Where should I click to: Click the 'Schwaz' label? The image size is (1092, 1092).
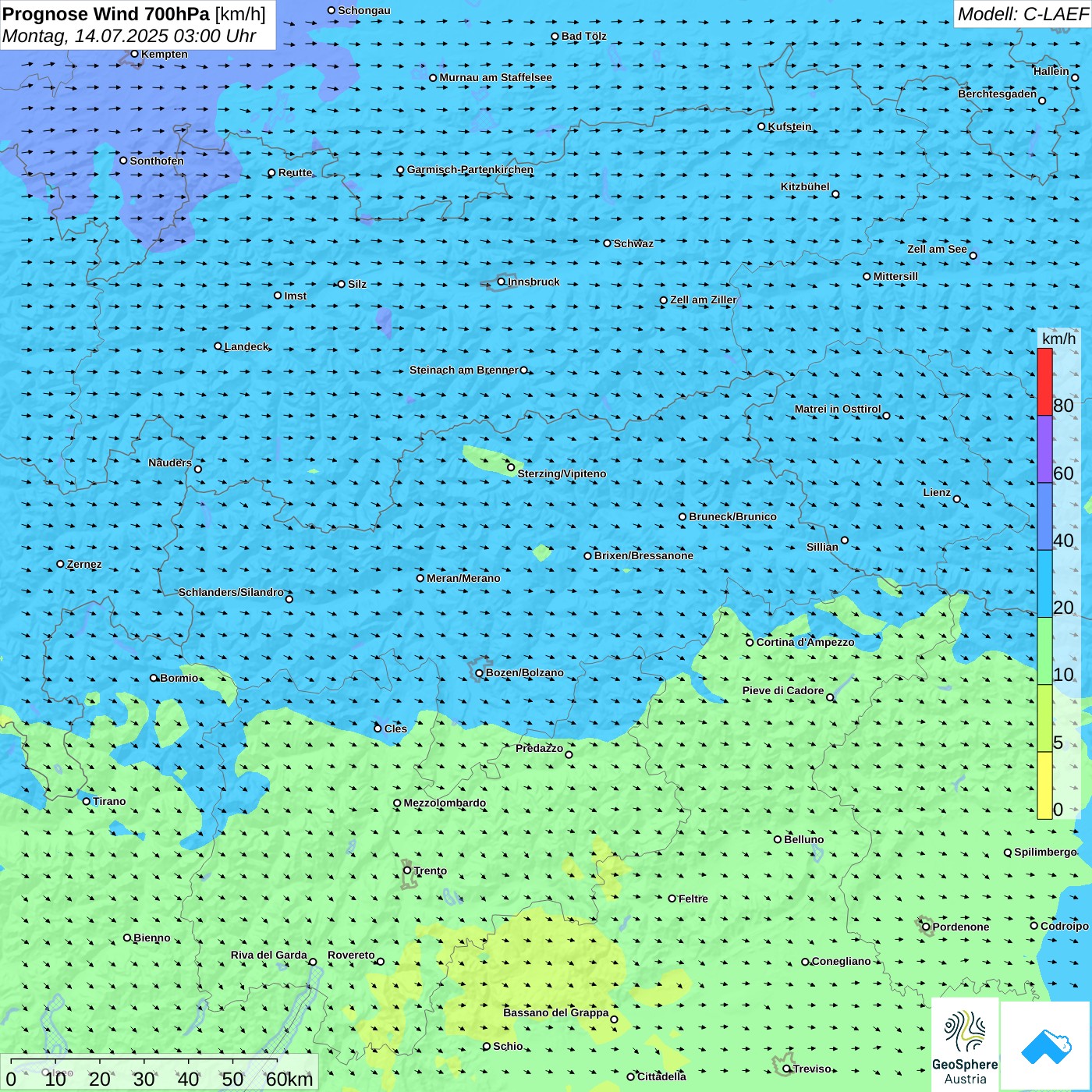633,243
